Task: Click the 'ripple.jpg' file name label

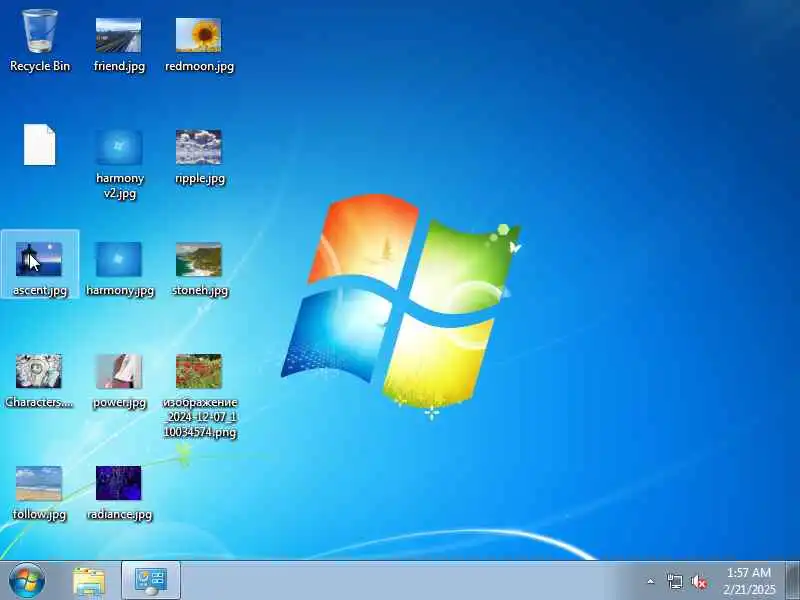Action: pos(199,179)
